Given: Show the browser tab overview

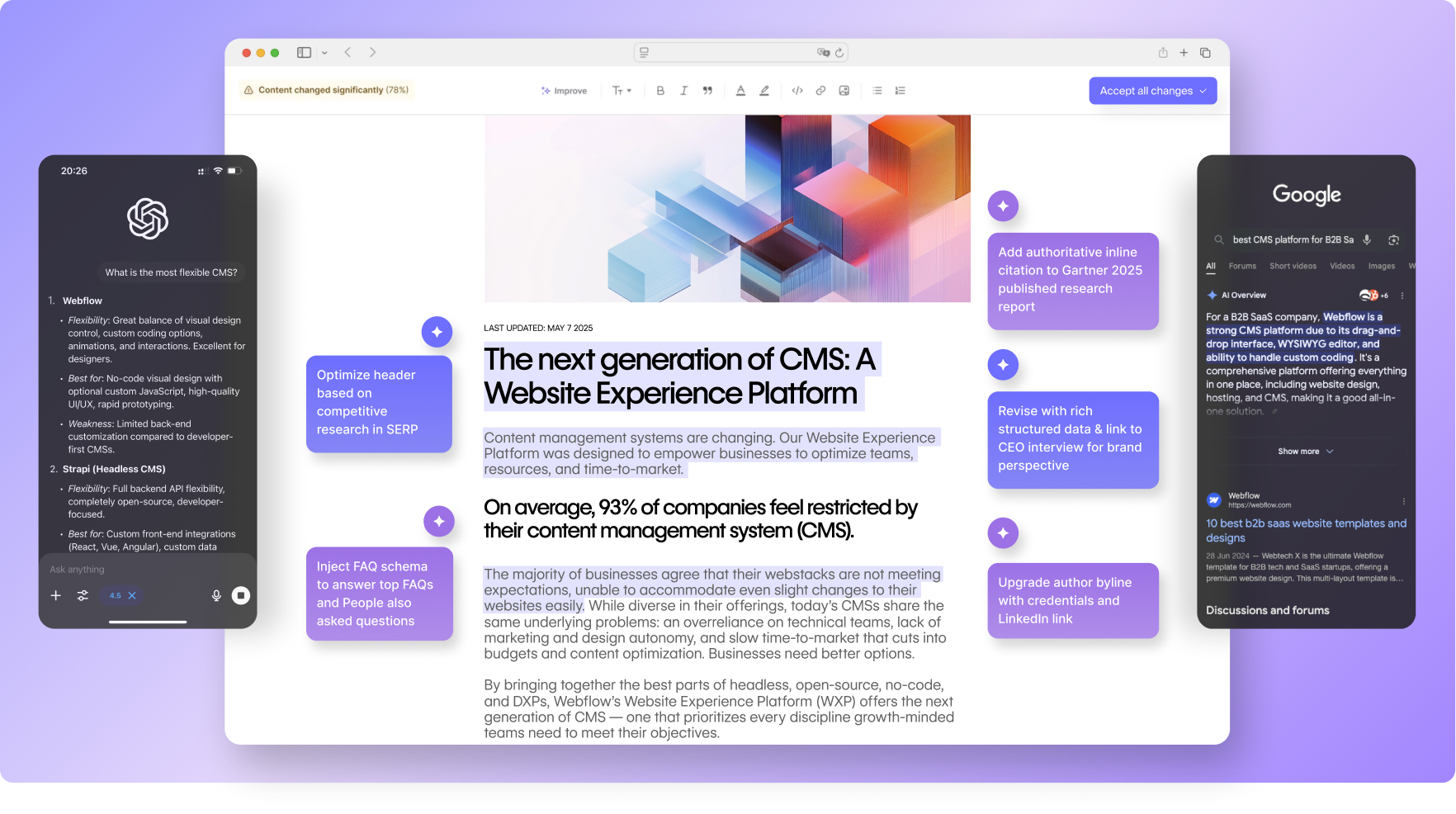Looking at the screenshot, I should tap(1205, 52).
